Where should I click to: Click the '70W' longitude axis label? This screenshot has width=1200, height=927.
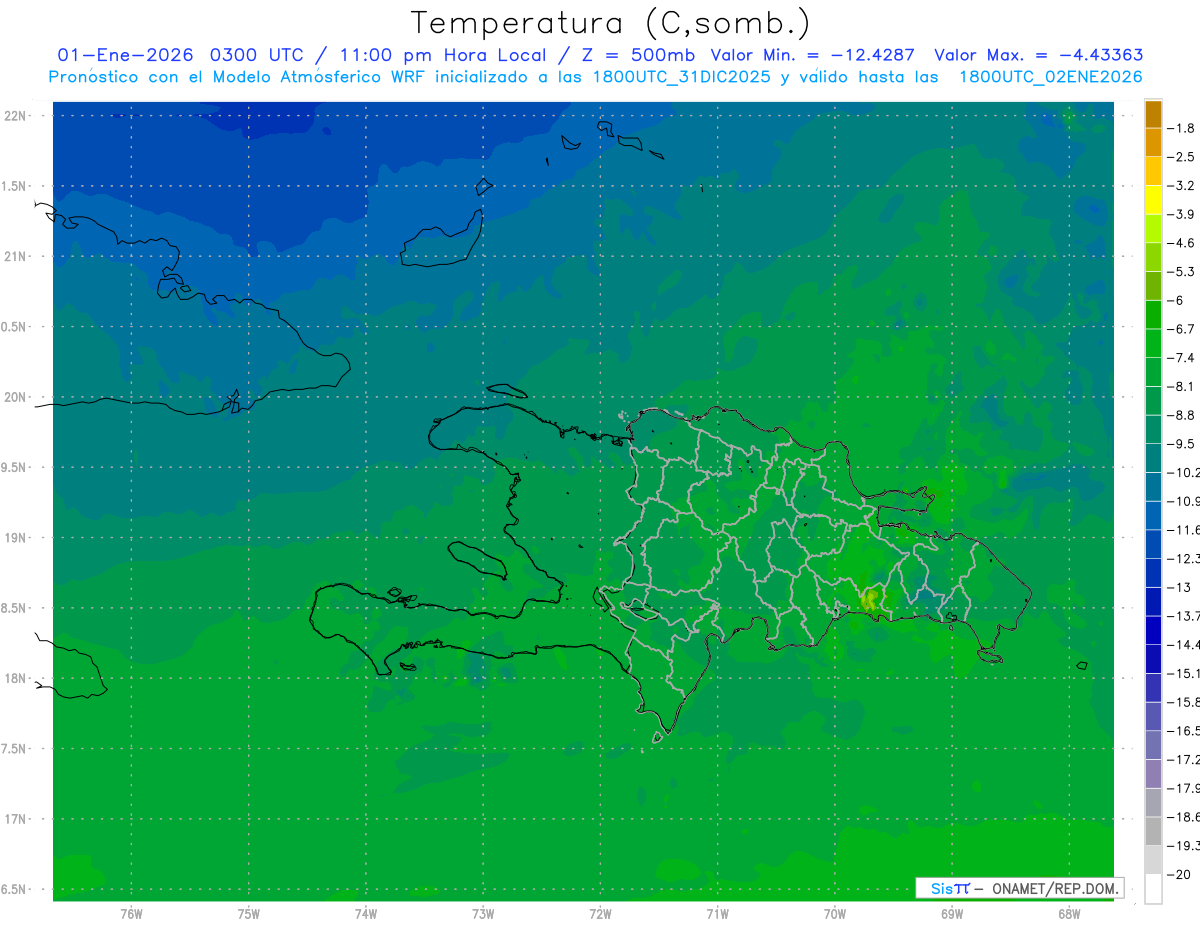[835, 914]
